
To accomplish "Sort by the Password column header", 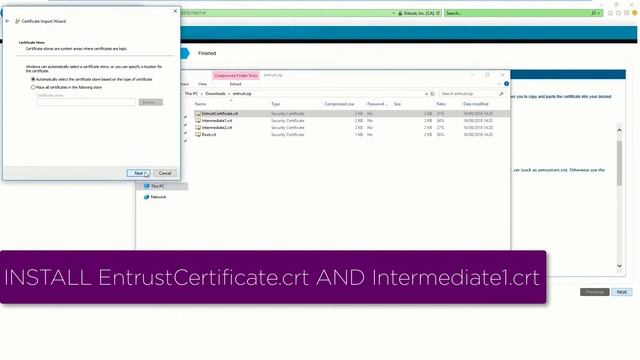I will pos(377,104).
